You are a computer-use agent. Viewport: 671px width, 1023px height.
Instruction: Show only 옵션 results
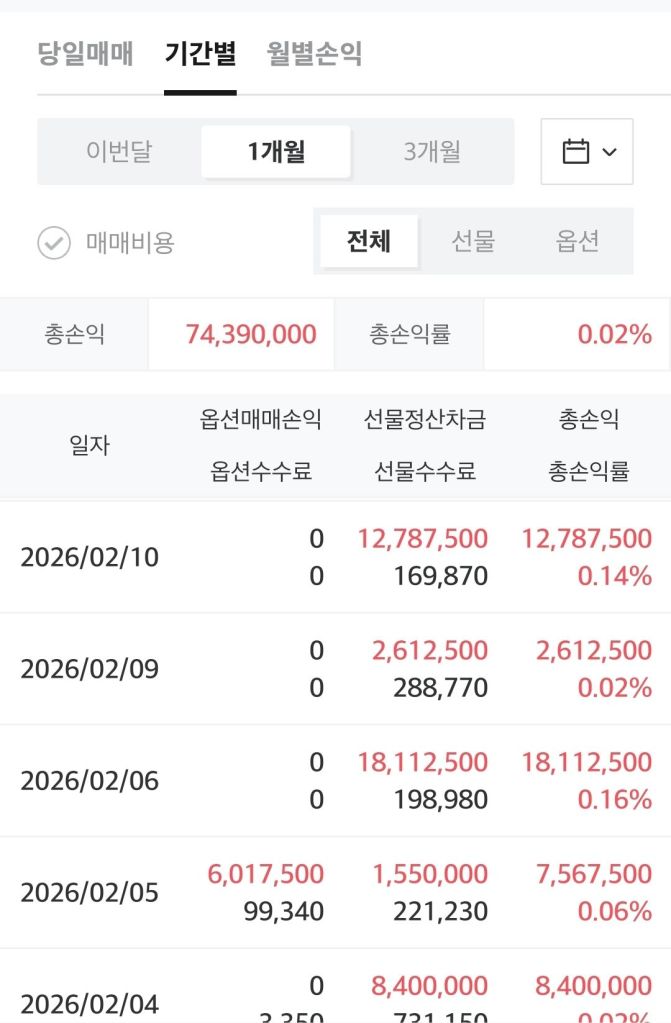tap(577, 241)
